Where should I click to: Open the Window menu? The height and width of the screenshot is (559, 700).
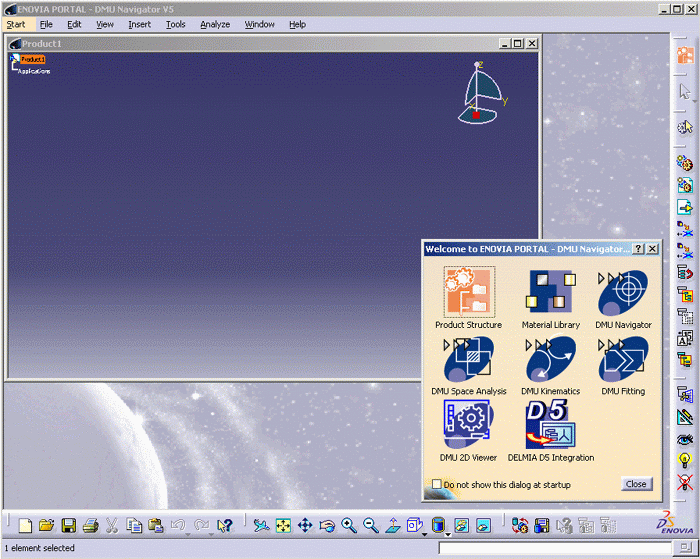[x=259, y=25]
